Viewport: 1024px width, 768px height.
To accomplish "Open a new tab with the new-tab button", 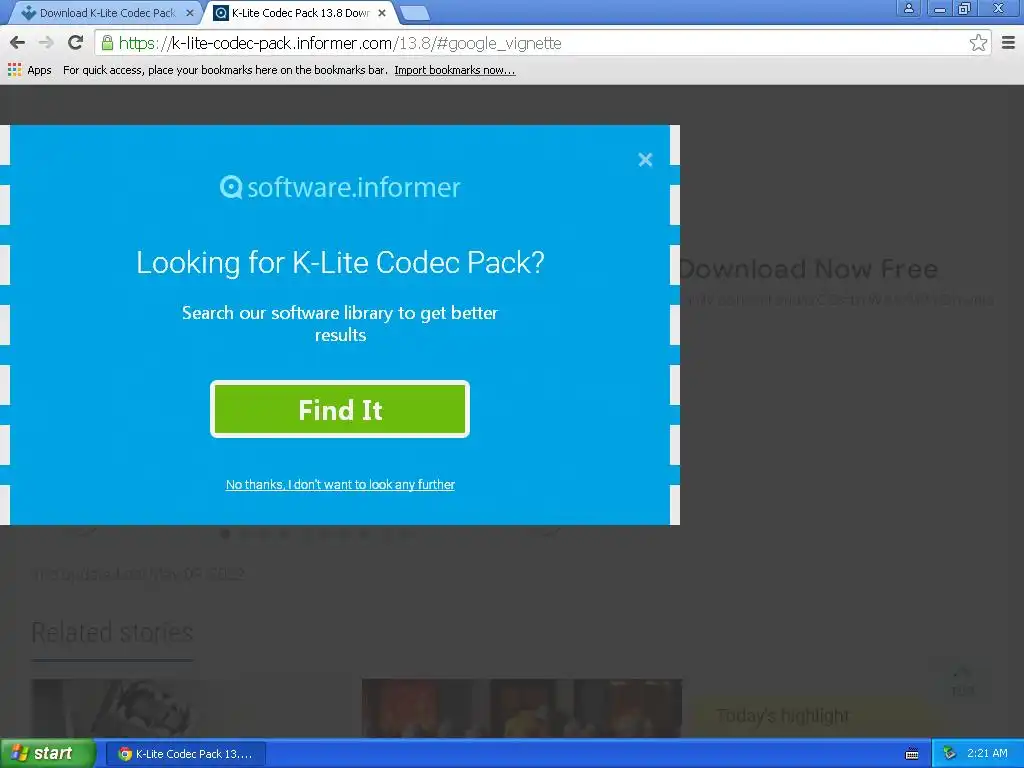I will pyautogui.click(x=414, y=13).
